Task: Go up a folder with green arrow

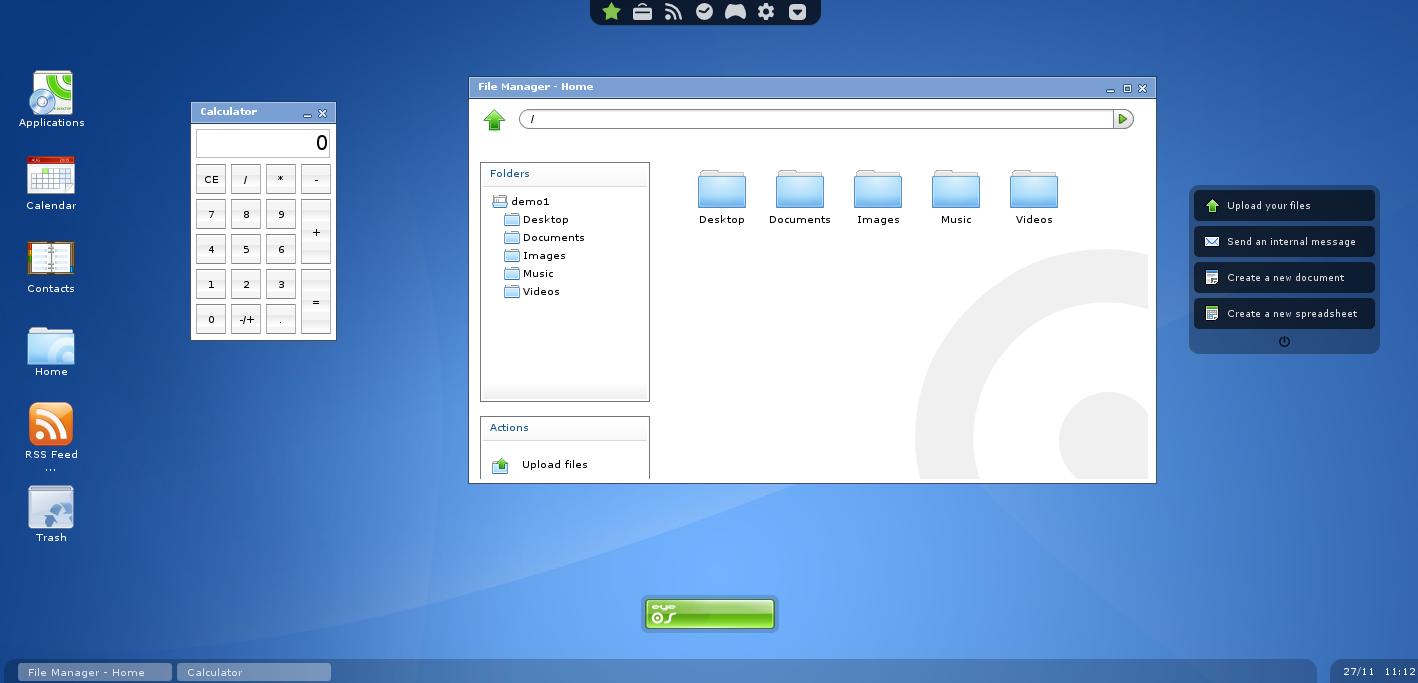Action: coord(494,120)
